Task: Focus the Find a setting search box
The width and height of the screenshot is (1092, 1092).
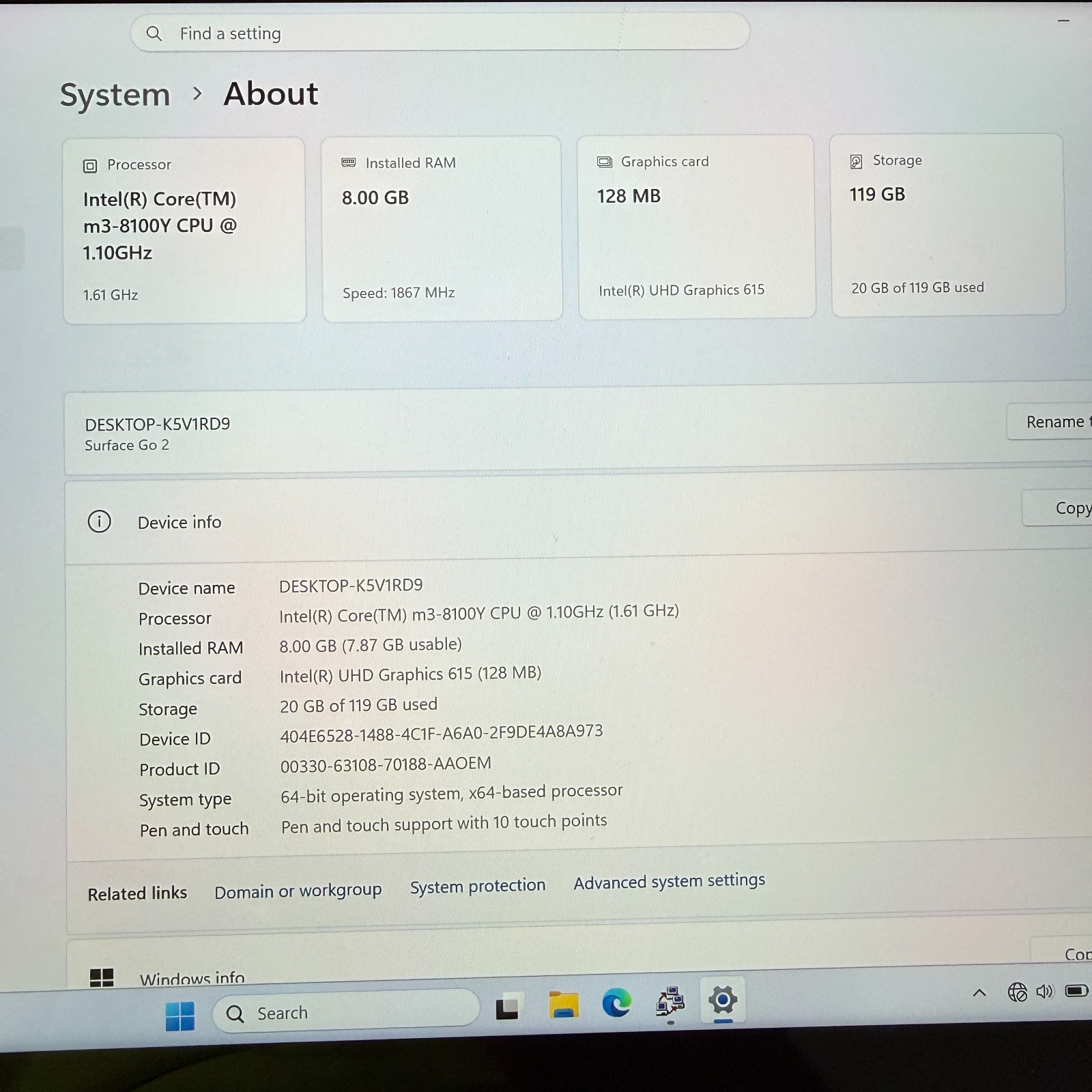Action: tap(440, 32)
